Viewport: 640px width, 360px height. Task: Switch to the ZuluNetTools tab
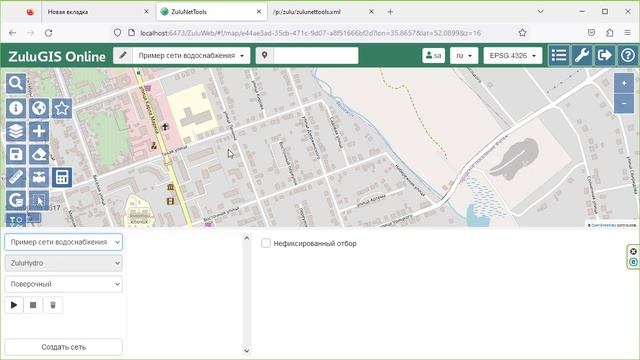tap(211, 12)
